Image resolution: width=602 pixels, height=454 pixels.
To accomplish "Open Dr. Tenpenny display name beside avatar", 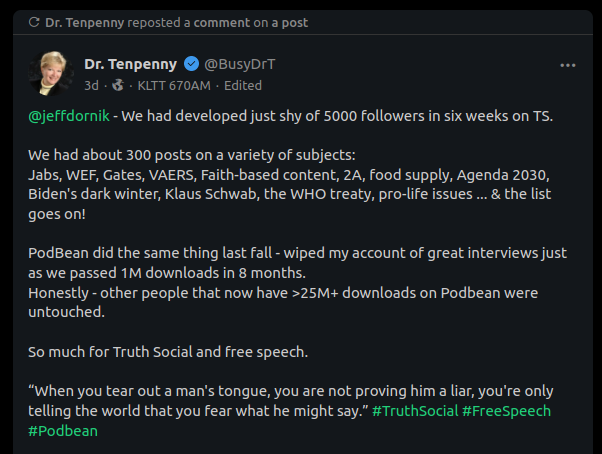I will 131,64.
